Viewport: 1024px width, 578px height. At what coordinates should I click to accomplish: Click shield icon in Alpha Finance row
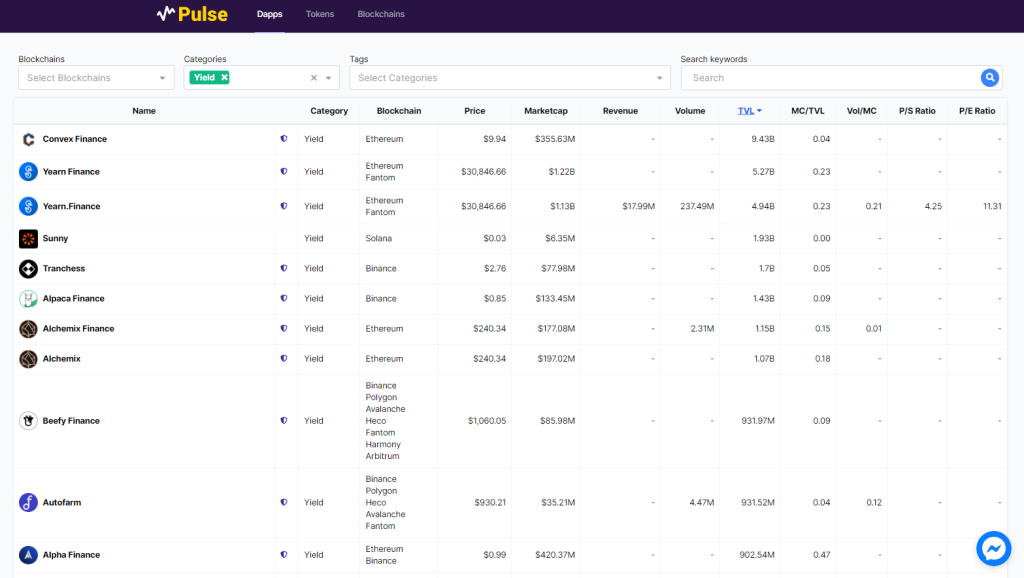tap(283, 554)
